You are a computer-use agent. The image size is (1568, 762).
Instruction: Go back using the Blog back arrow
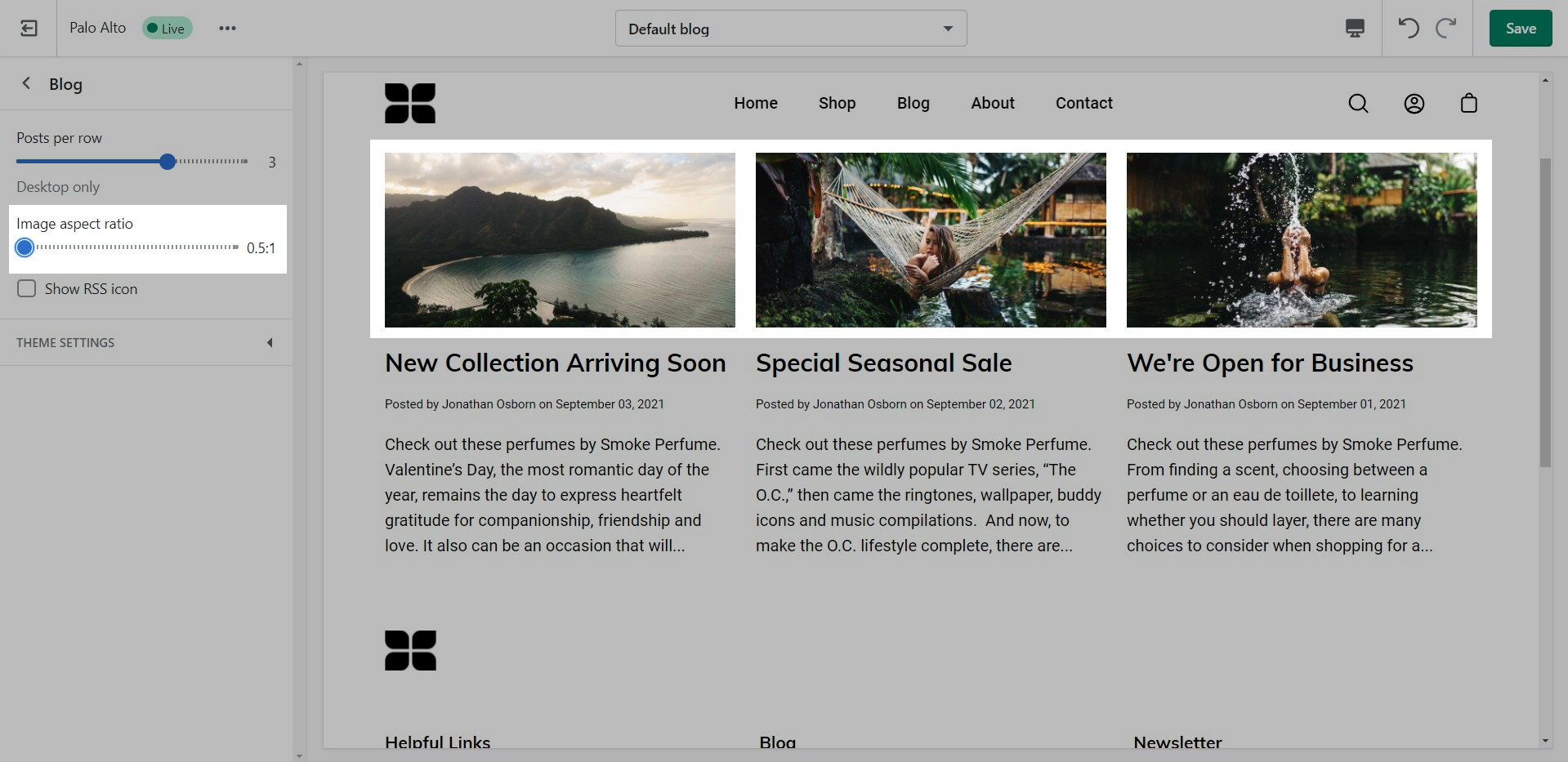[x=27, y=83]
